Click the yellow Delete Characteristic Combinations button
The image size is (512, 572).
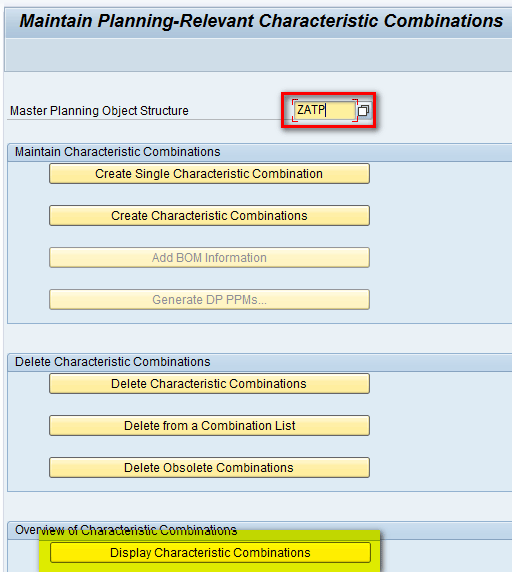(x=209, y=383)
